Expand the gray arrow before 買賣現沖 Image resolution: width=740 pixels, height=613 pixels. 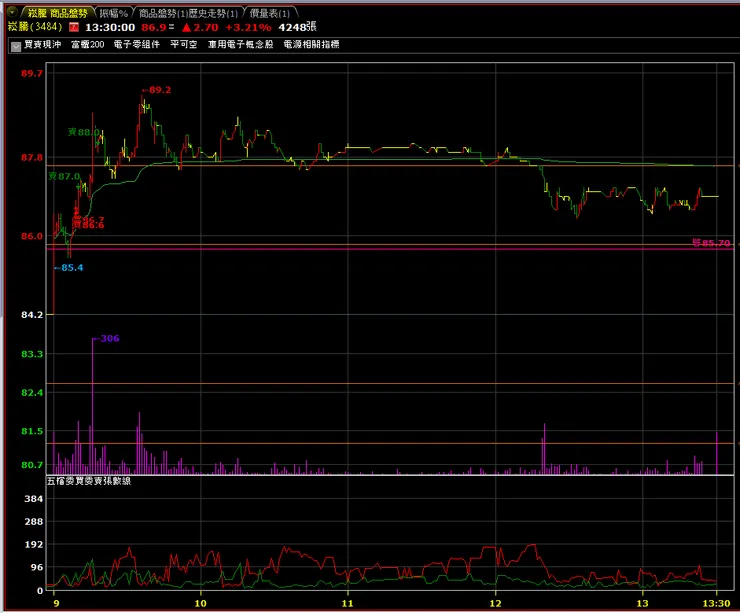click(16, 46)
